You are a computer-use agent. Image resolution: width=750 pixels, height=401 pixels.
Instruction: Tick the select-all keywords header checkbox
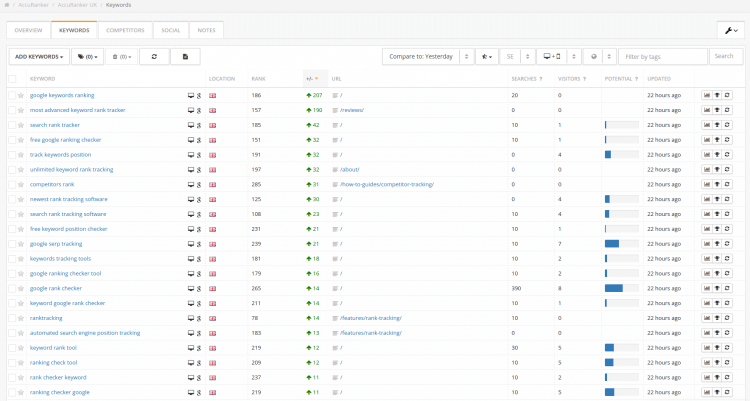point(12,78)
